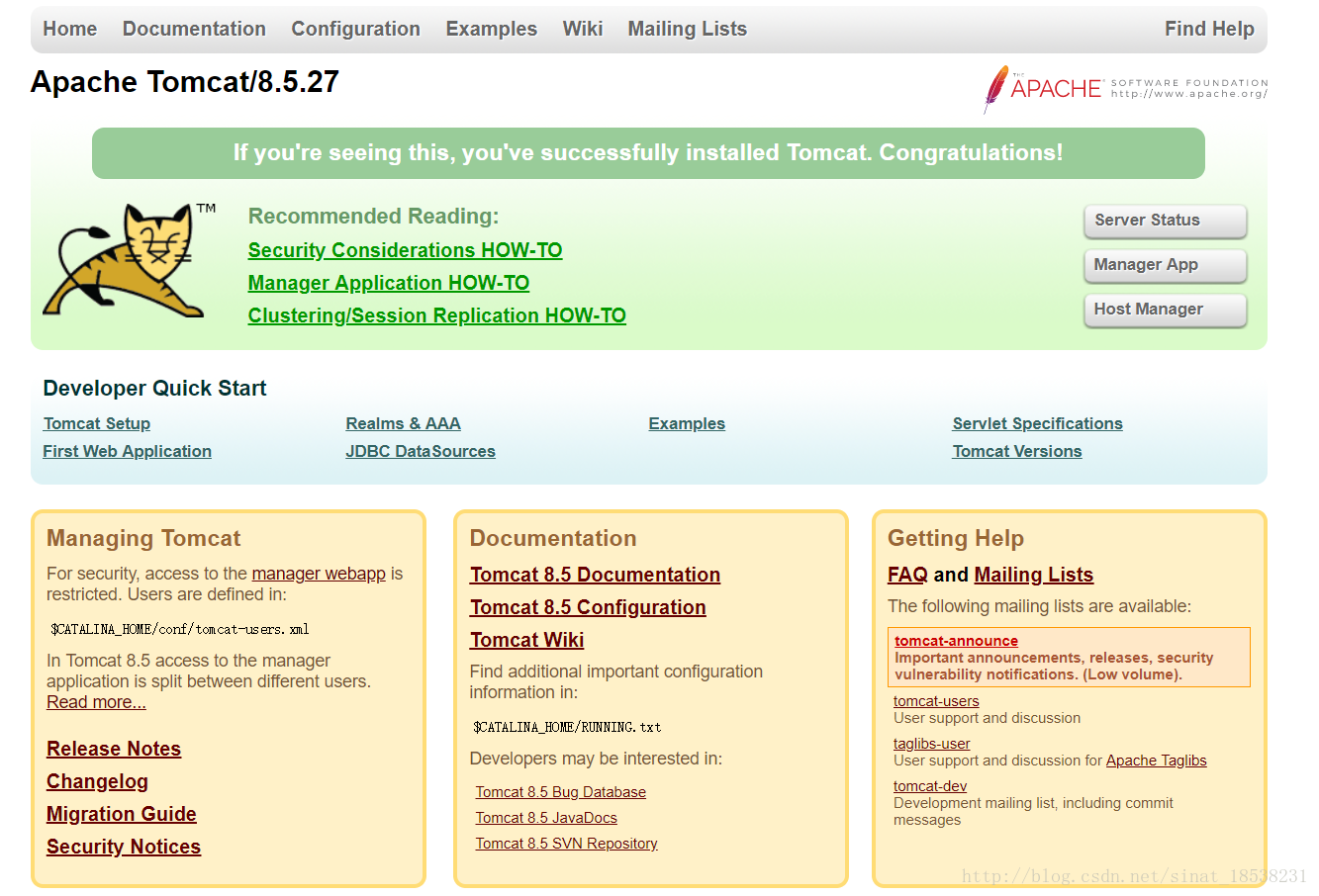The image size is (1319, 896).
Task: Open Tomcat 8.5 Documentation link
Action: click(x=595, y=575)
